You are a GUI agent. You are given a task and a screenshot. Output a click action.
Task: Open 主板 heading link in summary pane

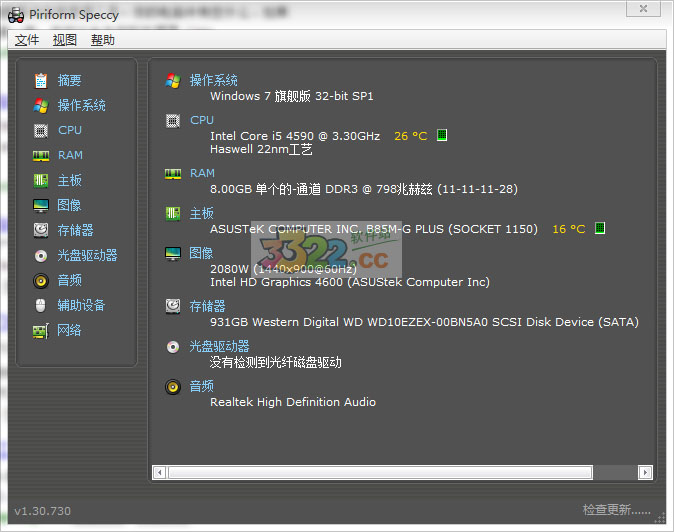[202, 214]
